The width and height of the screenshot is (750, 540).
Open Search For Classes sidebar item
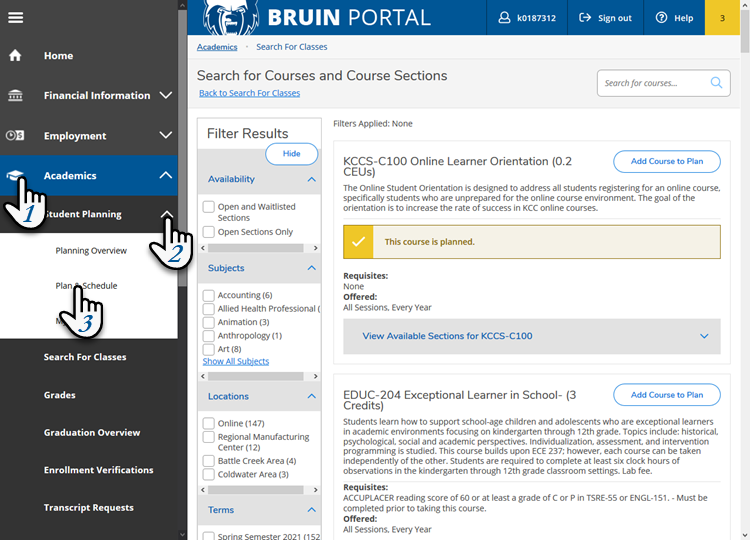85,357
